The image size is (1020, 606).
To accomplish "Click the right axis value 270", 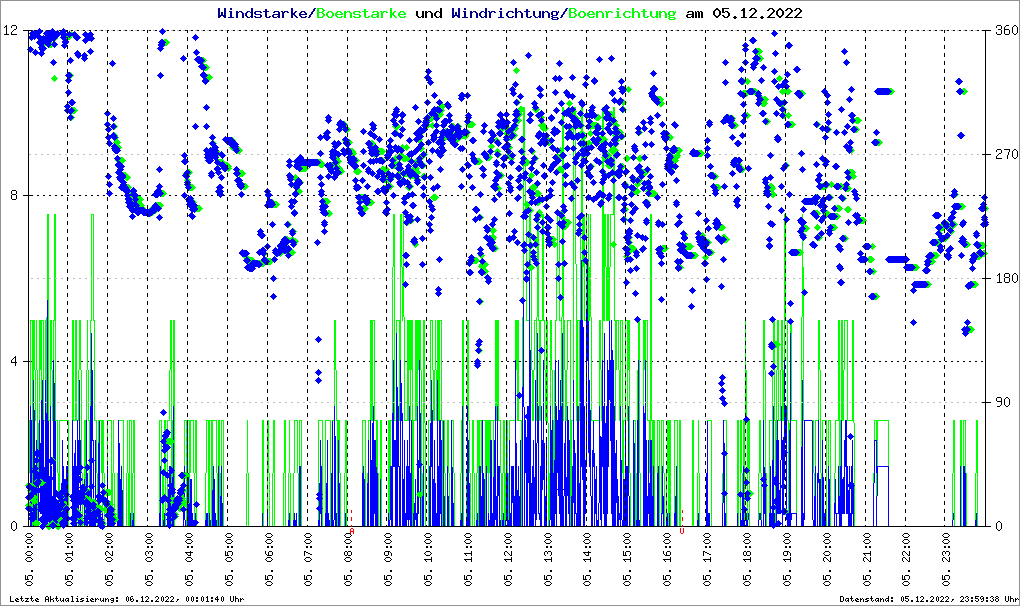I will click(1006, 155).
